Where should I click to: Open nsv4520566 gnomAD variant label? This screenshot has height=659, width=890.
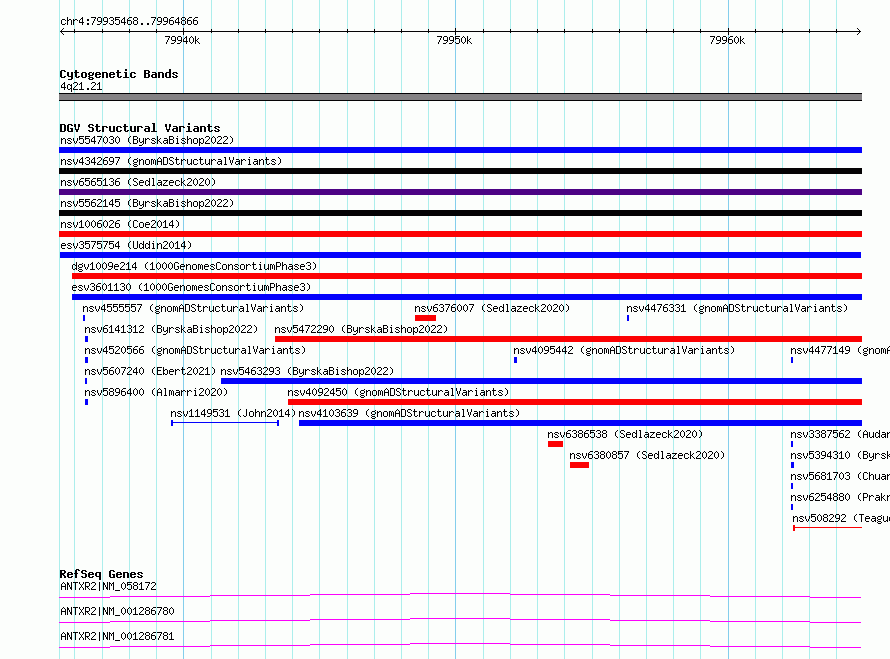pyautogui.click(x=195, y=350)
